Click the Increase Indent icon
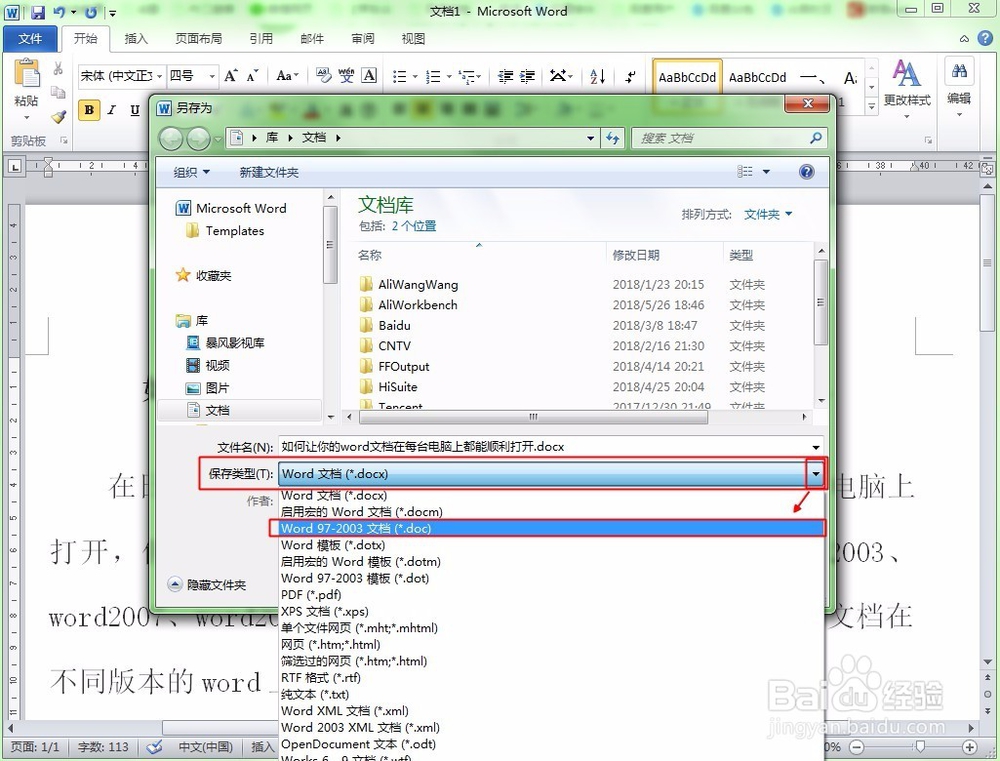This screenshot has width=1000, height=761. 527,77
